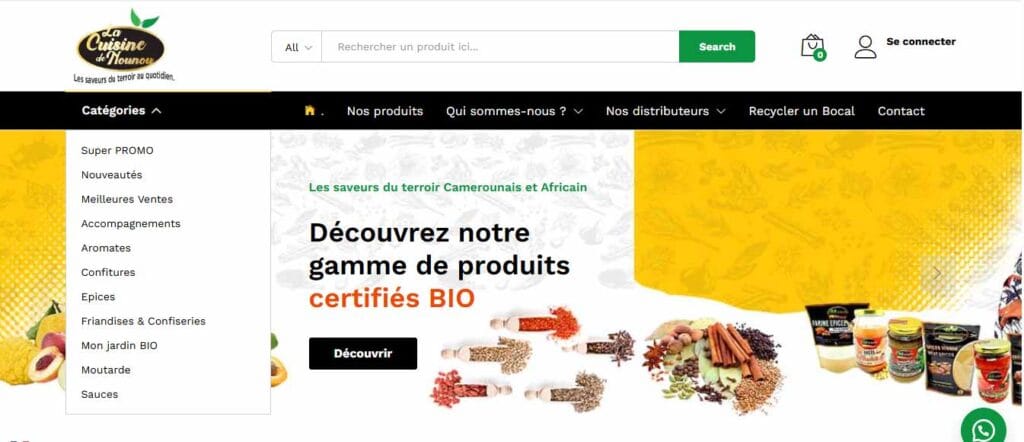
Task: Expand Nos distributeurs submenu
Action: (x=665, y=111)
